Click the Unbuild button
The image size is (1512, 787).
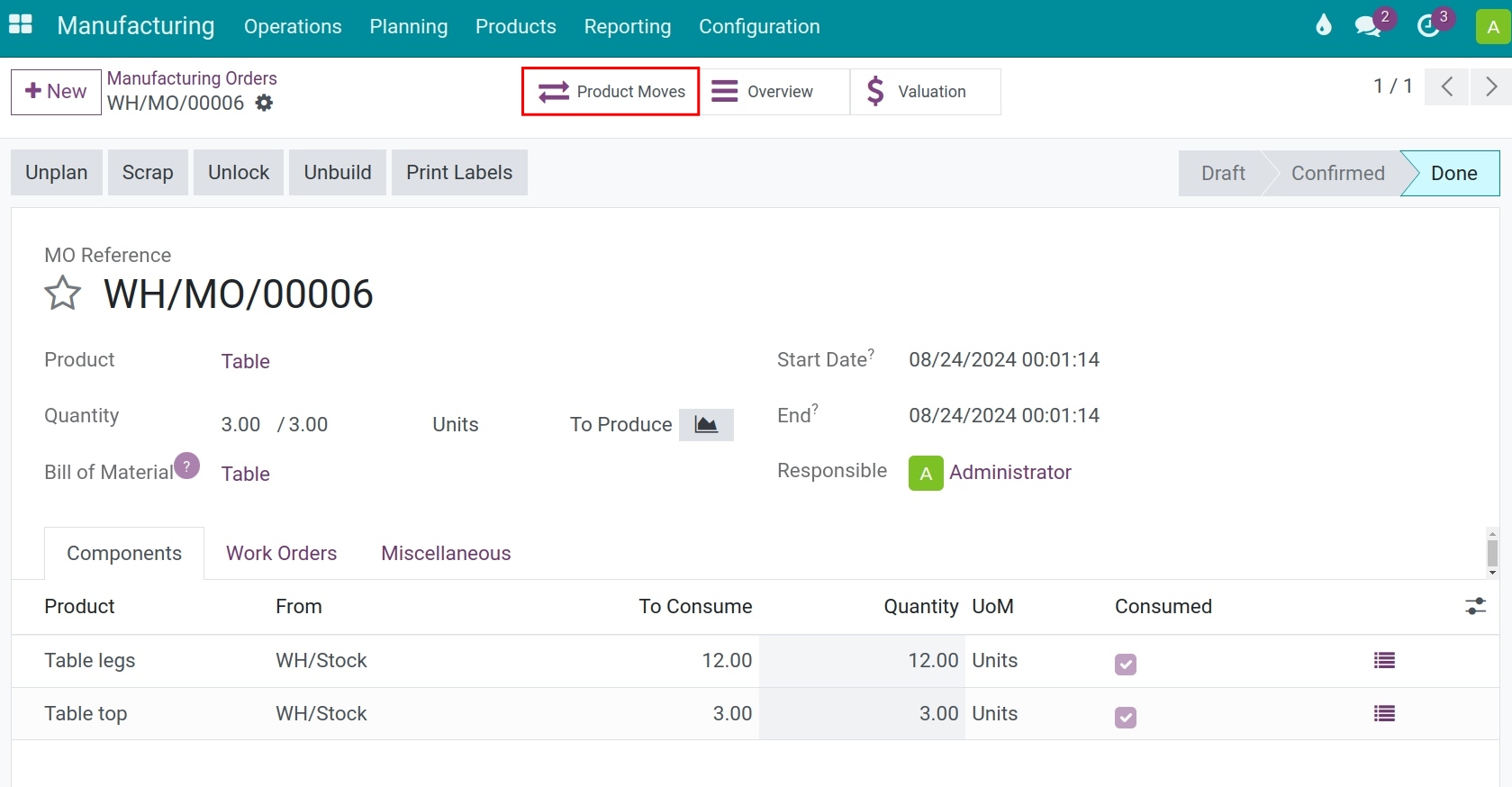338,173
